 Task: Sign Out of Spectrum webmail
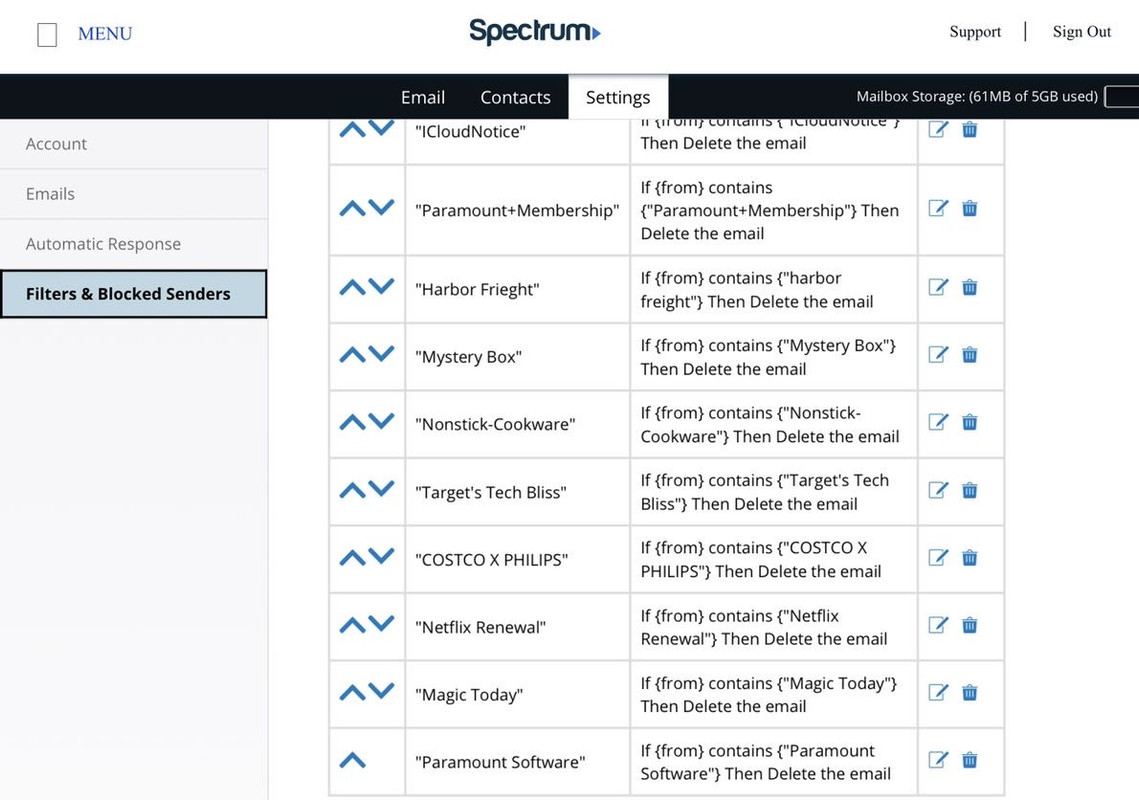(1082, 32)
